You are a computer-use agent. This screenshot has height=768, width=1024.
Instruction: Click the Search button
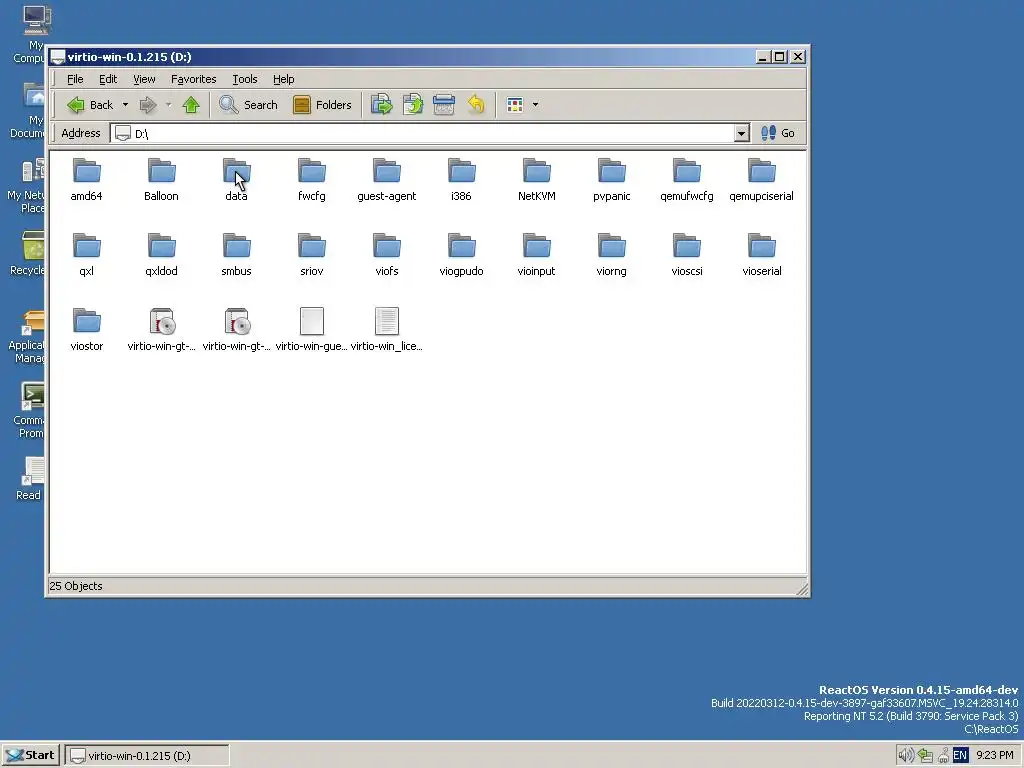(248, 104)
